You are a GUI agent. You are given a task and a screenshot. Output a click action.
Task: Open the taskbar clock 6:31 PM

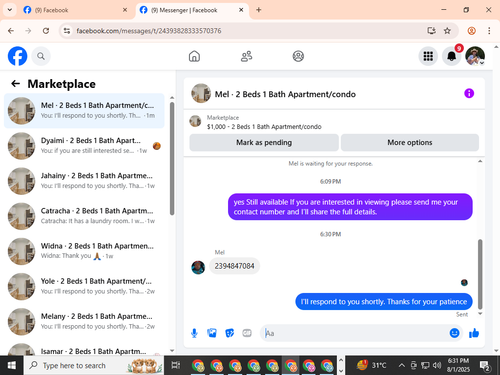point(458,365)
